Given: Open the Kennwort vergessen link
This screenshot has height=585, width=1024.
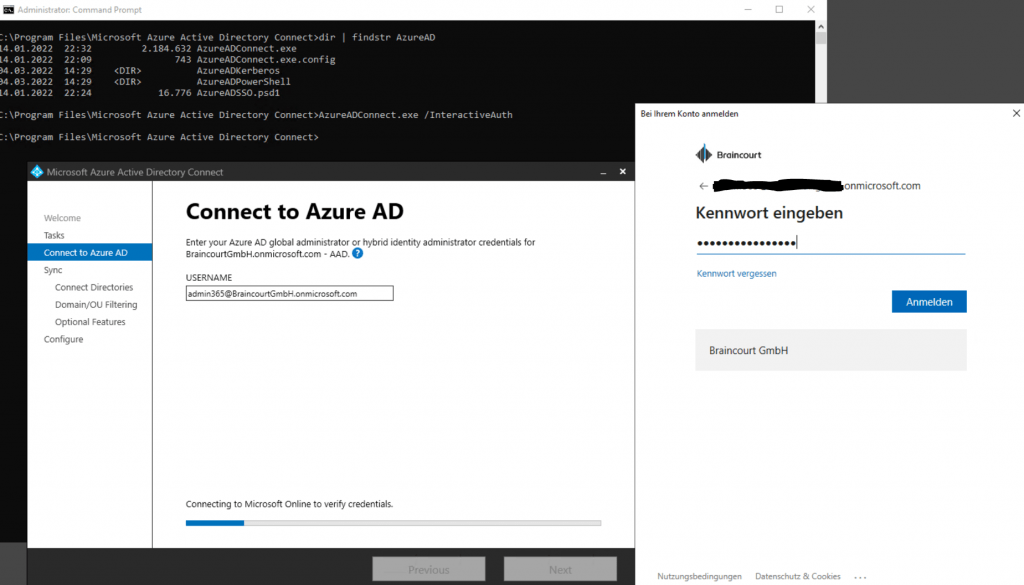Looking at the screenshot, I should click(736, 274).
